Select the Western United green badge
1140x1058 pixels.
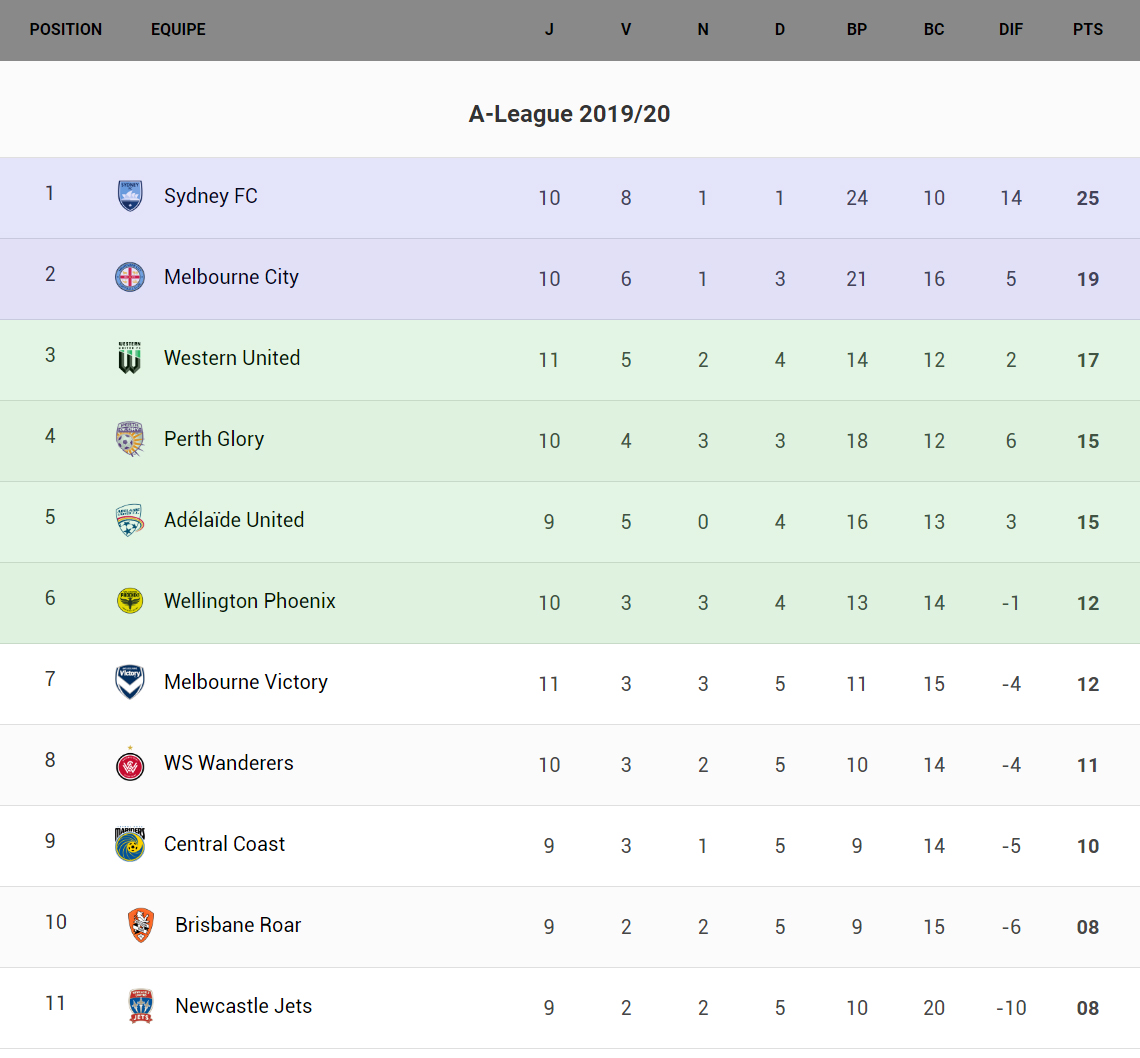(130, 358)
